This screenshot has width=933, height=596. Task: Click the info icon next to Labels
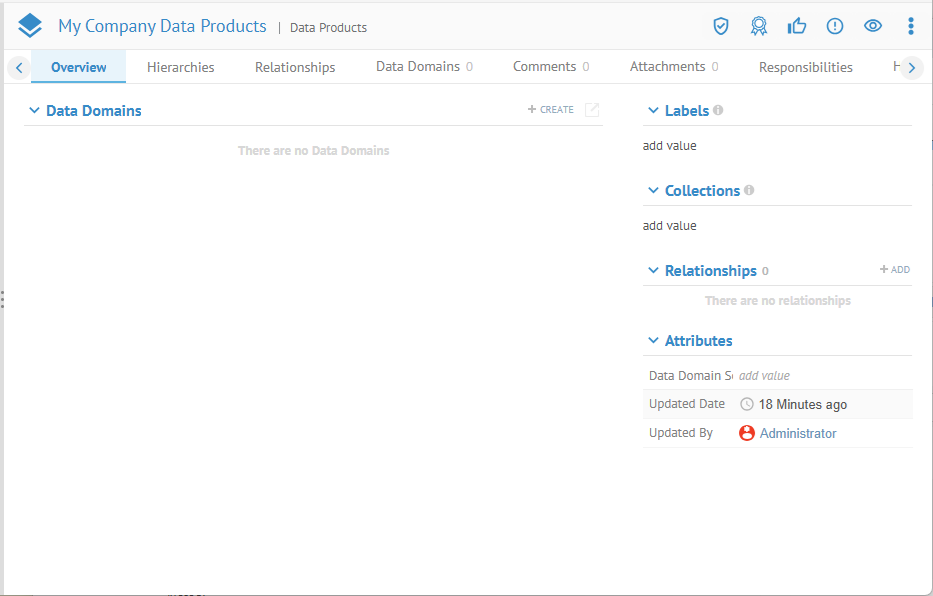[718, 110]
